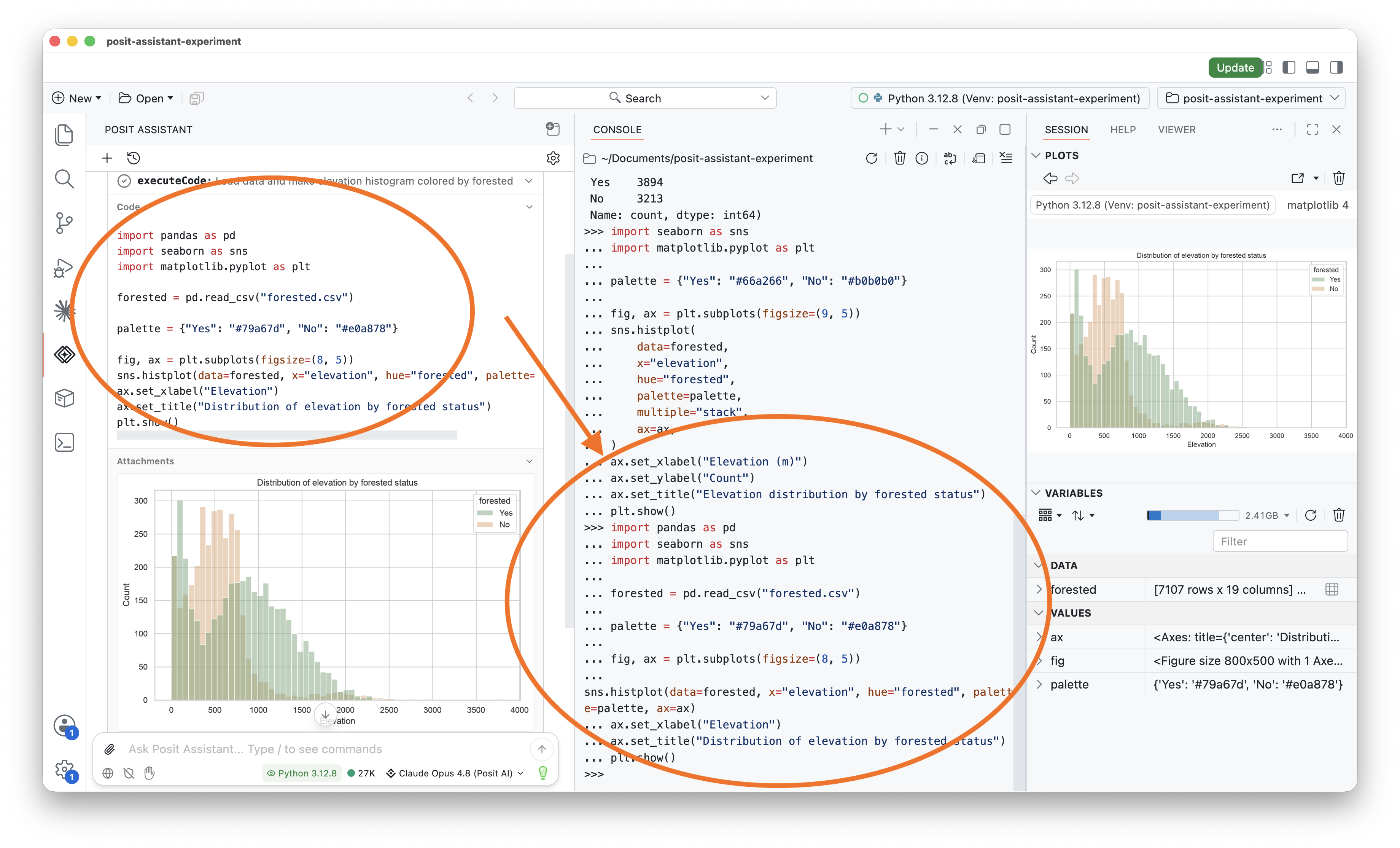
Task: Toggle the bottom panel layout icon
Action: [1312, 68]
